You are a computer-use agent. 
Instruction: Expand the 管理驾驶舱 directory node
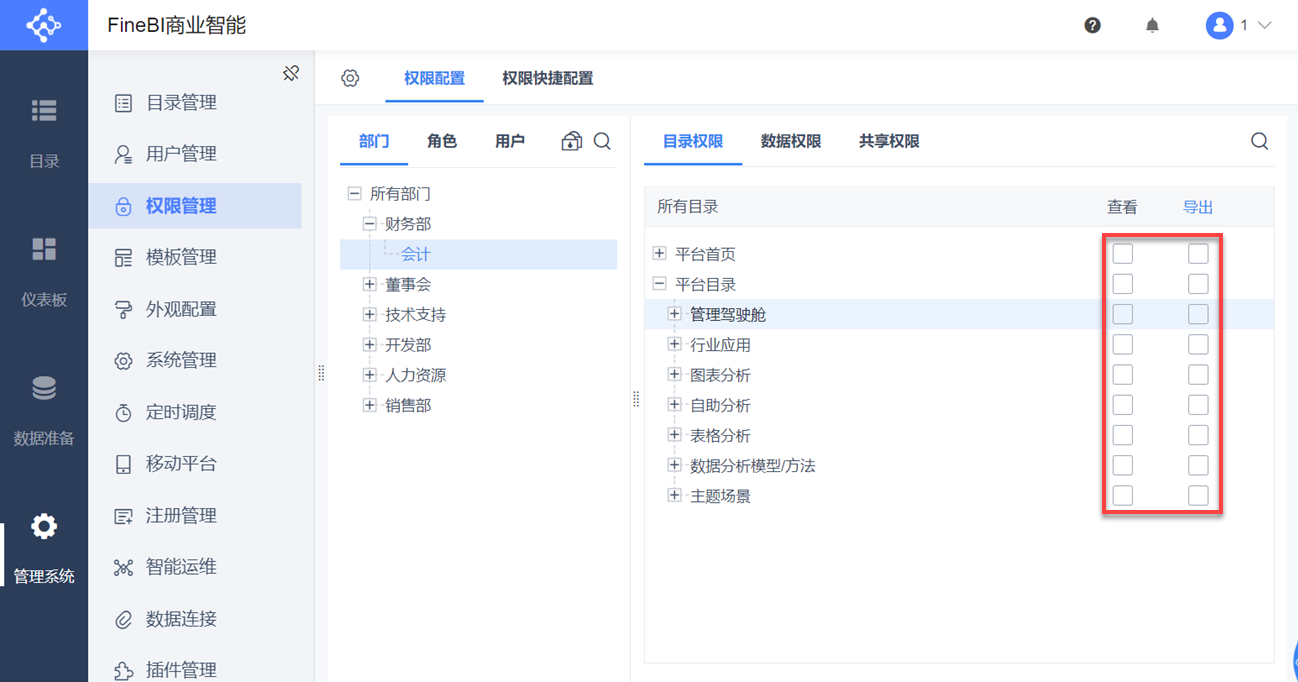tap(673, 313)
